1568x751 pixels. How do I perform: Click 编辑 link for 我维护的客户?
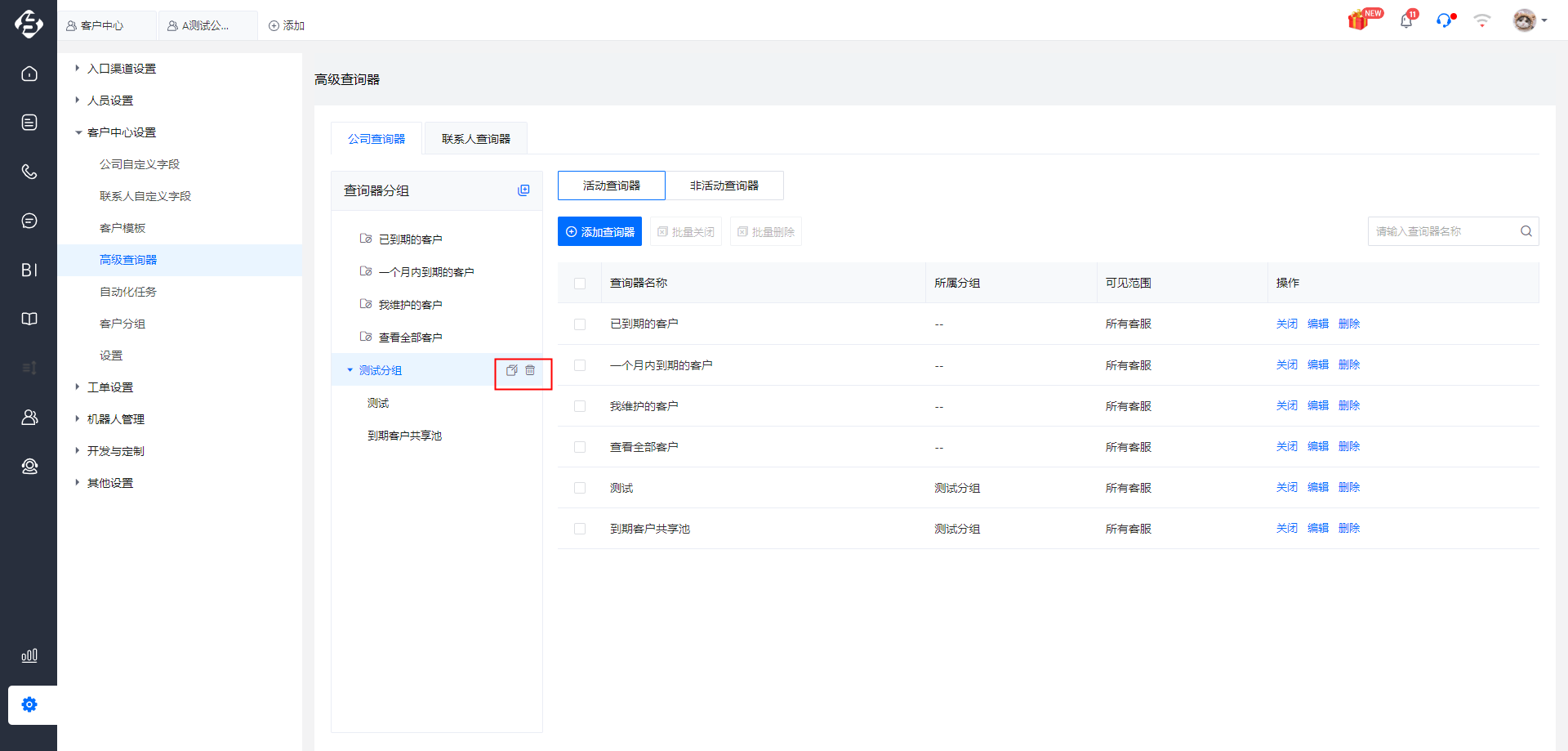pos(1318,405)
